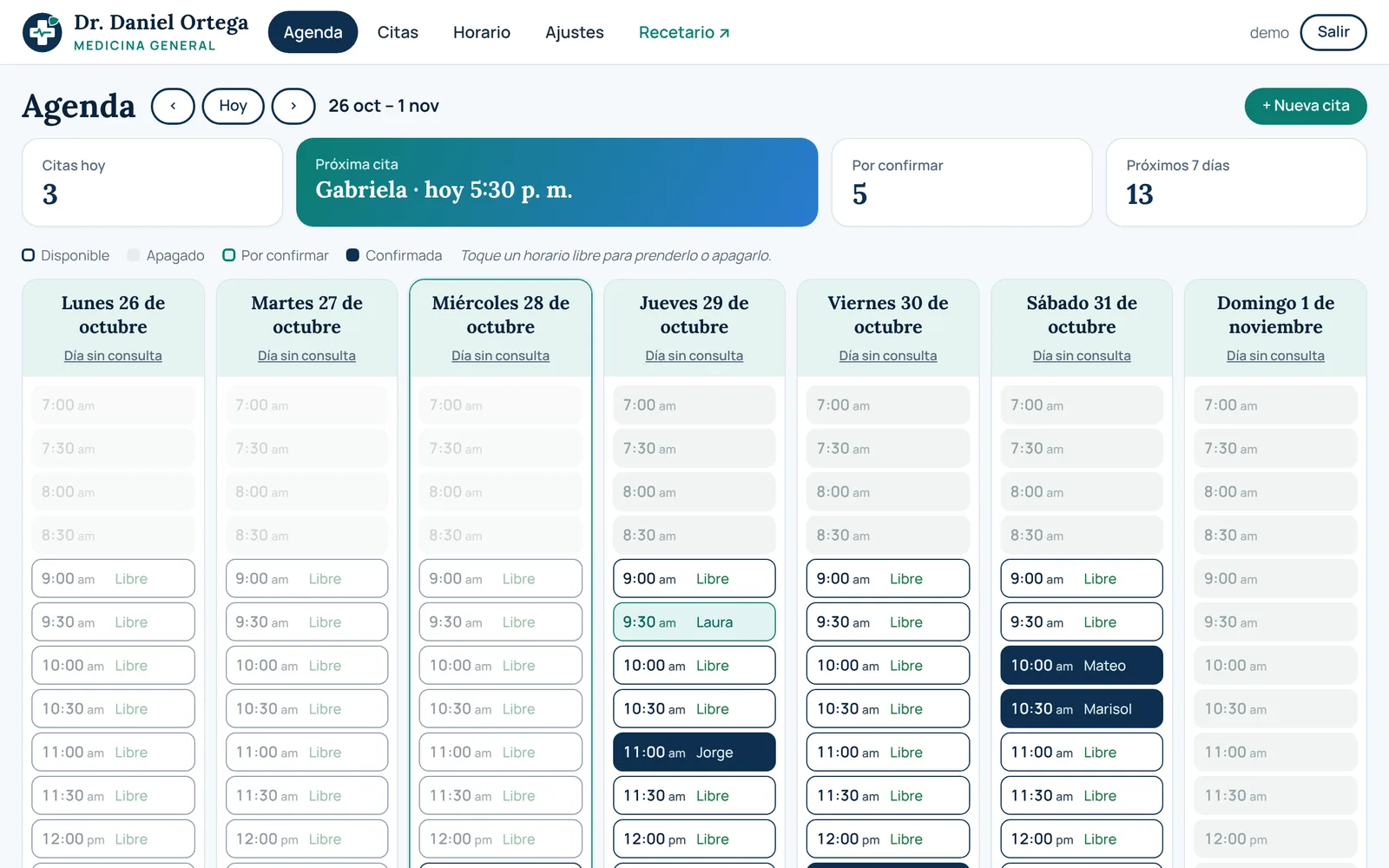The image size is (1389, 868).
Task: Open the Próxima cita Gabriela card
Action: [x=556, y=182]
